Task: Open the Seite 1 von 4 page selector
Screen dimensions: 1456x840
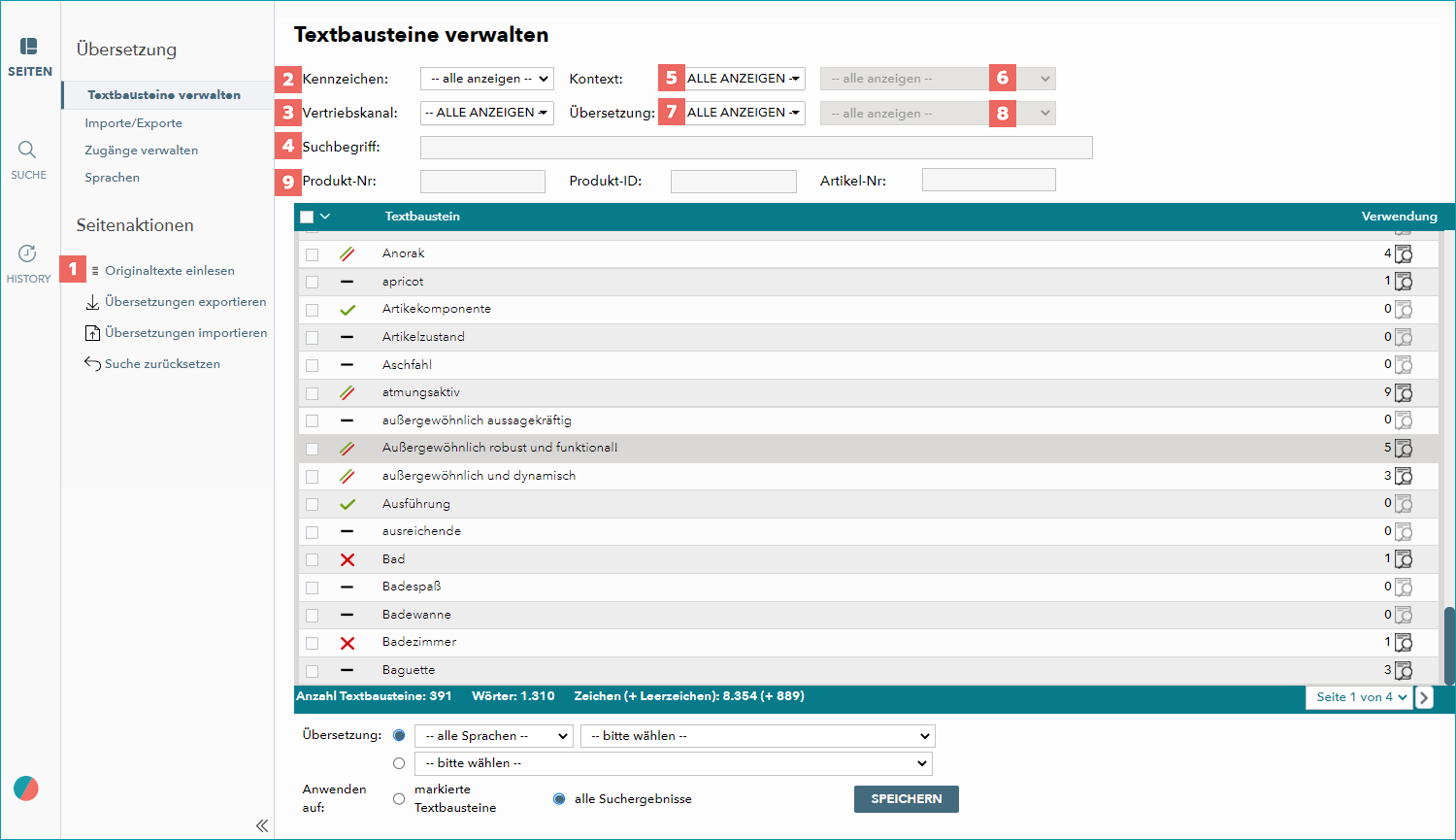Action: pos(1359,697)
